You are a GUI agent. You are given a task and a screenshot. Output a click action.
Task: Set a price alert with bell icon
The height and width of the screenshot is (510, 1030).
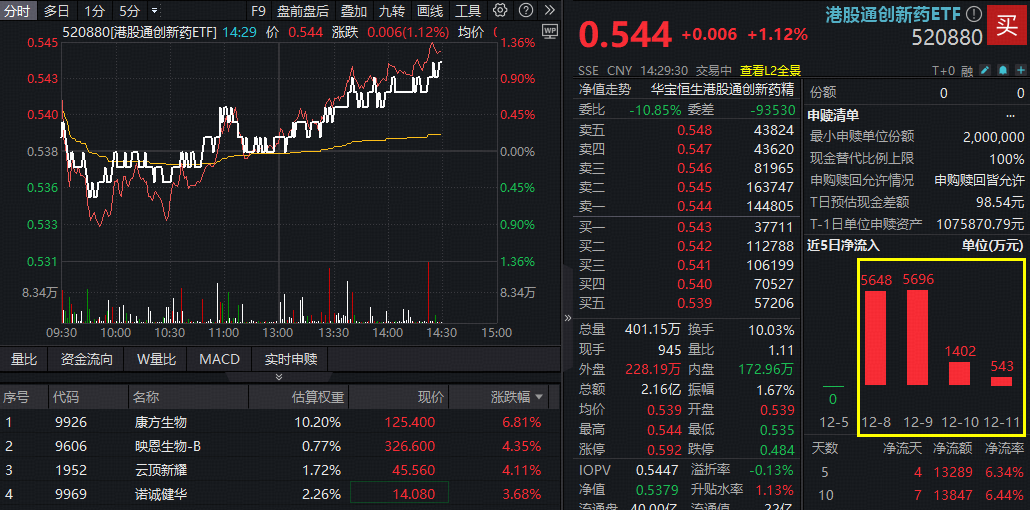click(x=1002, y=70)
